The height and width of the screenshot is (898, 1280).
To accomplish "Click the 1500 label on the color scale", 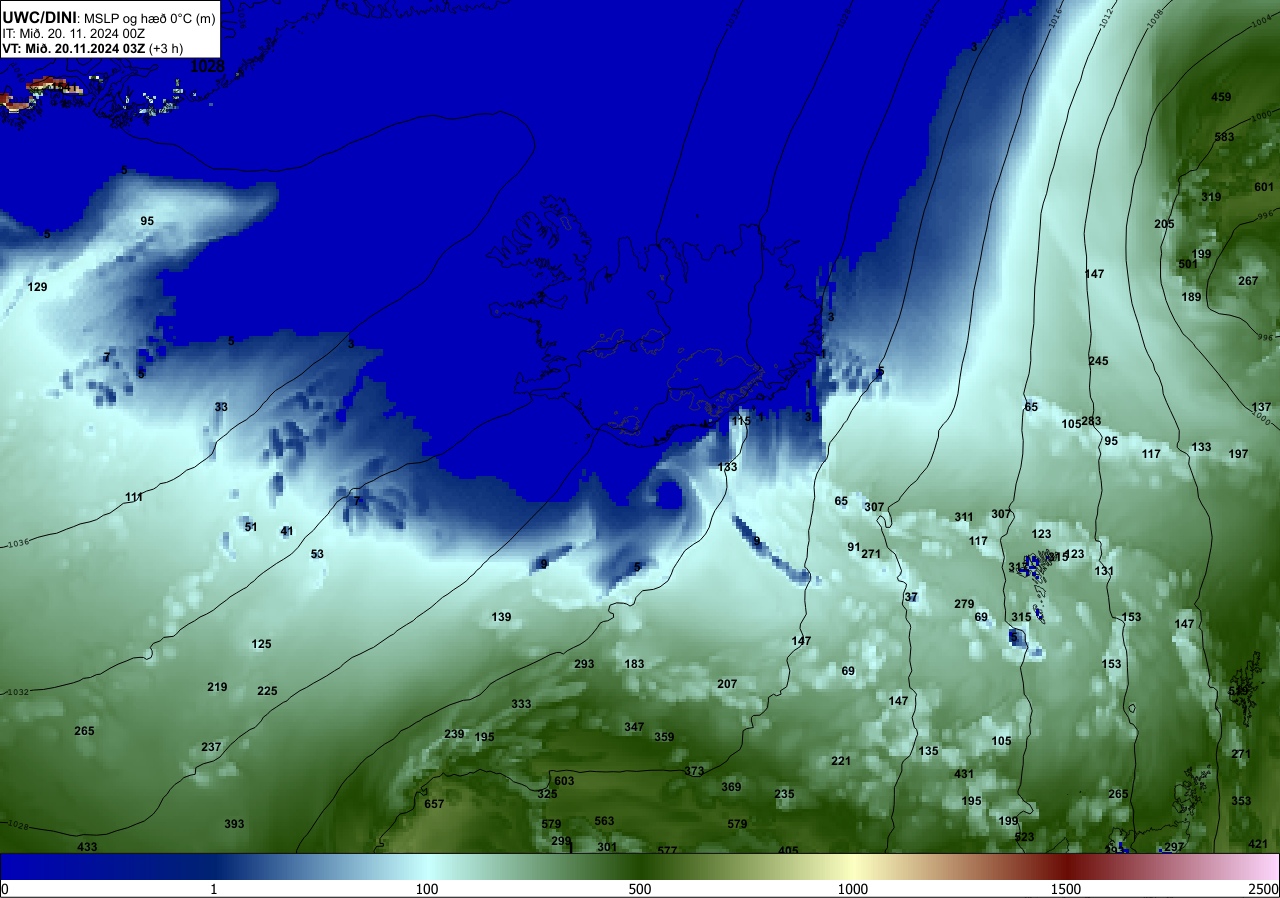I will [x=1066, y=889].
